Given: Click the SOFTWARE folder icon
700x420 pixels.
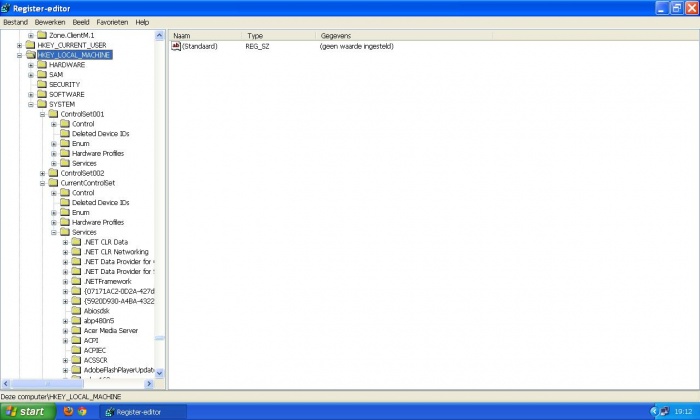Looking at the screenshot, I should [42, 94].
